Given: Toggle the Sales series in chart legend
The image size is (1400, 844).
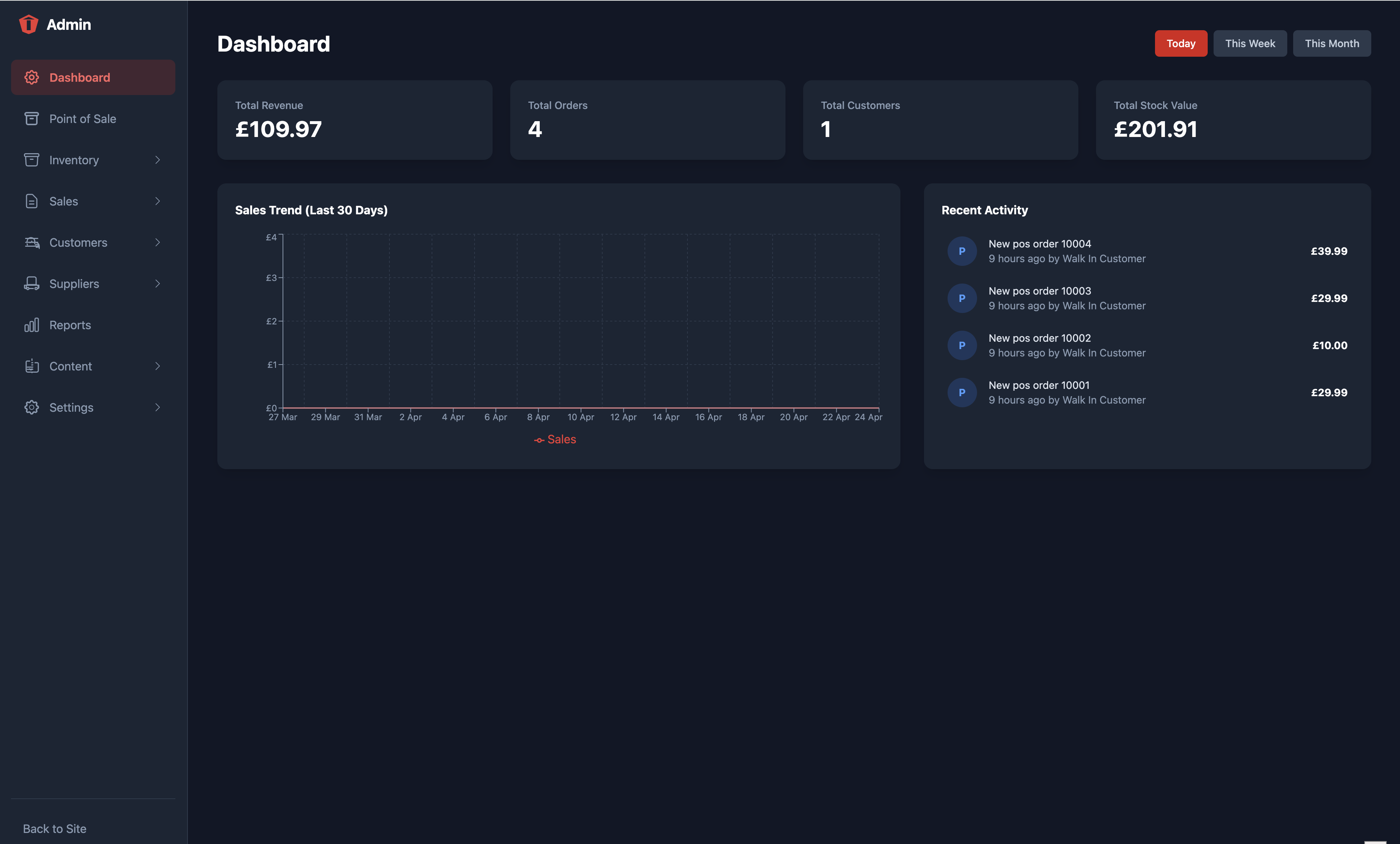Looking at the screenshot, I should click(x=554, y=440).
